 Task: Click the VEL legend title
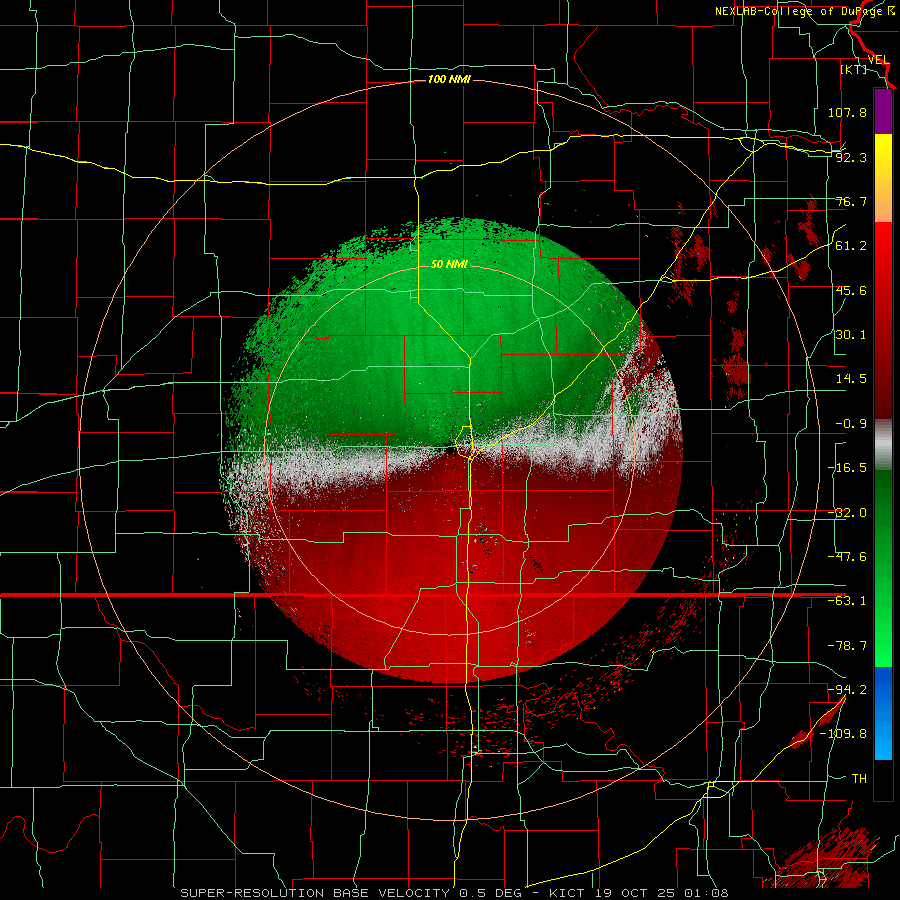tap(878, 60)
